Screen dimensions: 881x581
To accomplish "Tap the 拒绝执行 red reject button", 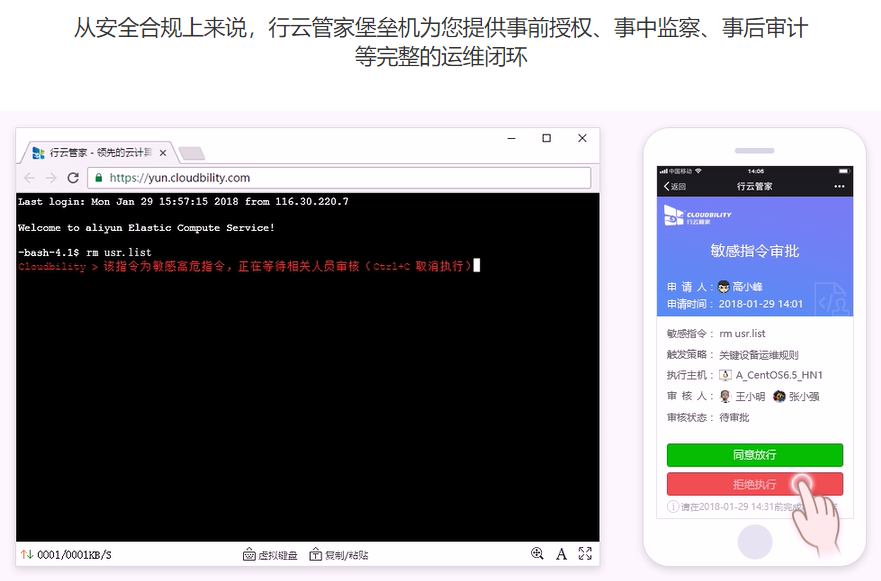I will tap(755, 484).
